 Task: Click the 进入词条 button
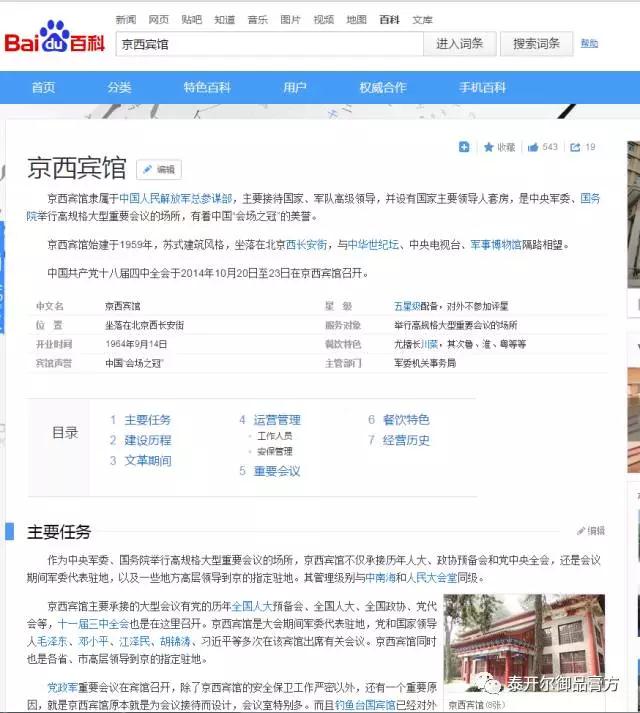pos(459,44)
